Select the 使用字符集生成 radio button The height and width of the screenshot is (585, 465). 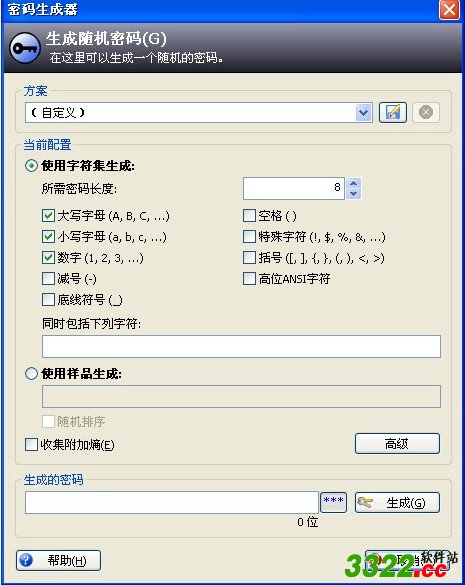[31, 166]
